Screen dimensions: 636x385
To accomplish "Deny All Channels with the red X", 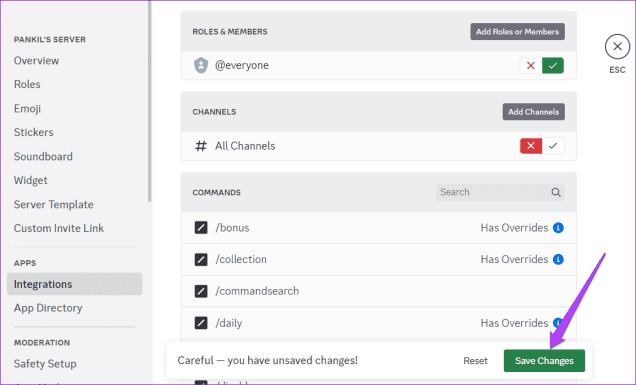I will [x=531, y=146].
